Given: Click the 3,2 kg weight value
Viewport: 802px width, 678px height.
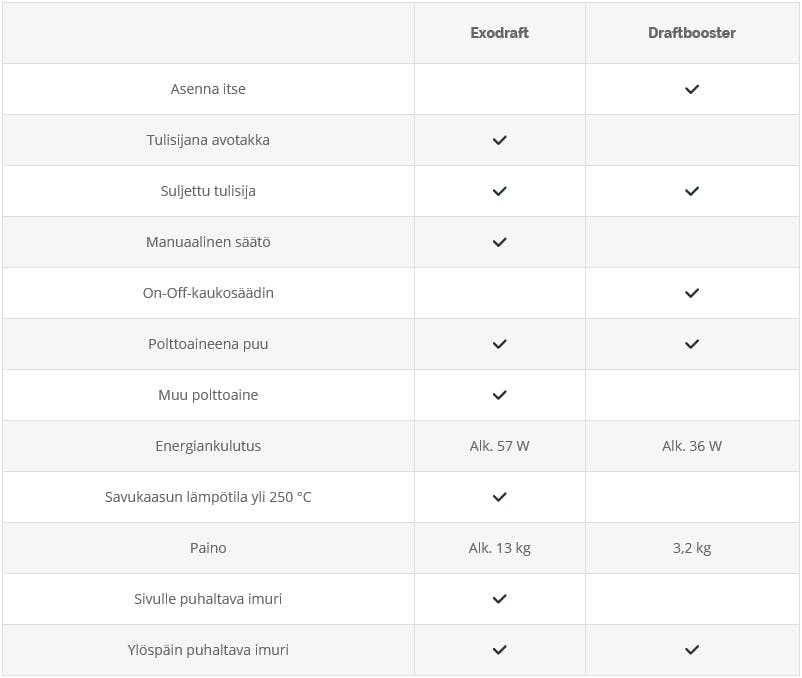Looking at the screenshot, I should 692,548.
